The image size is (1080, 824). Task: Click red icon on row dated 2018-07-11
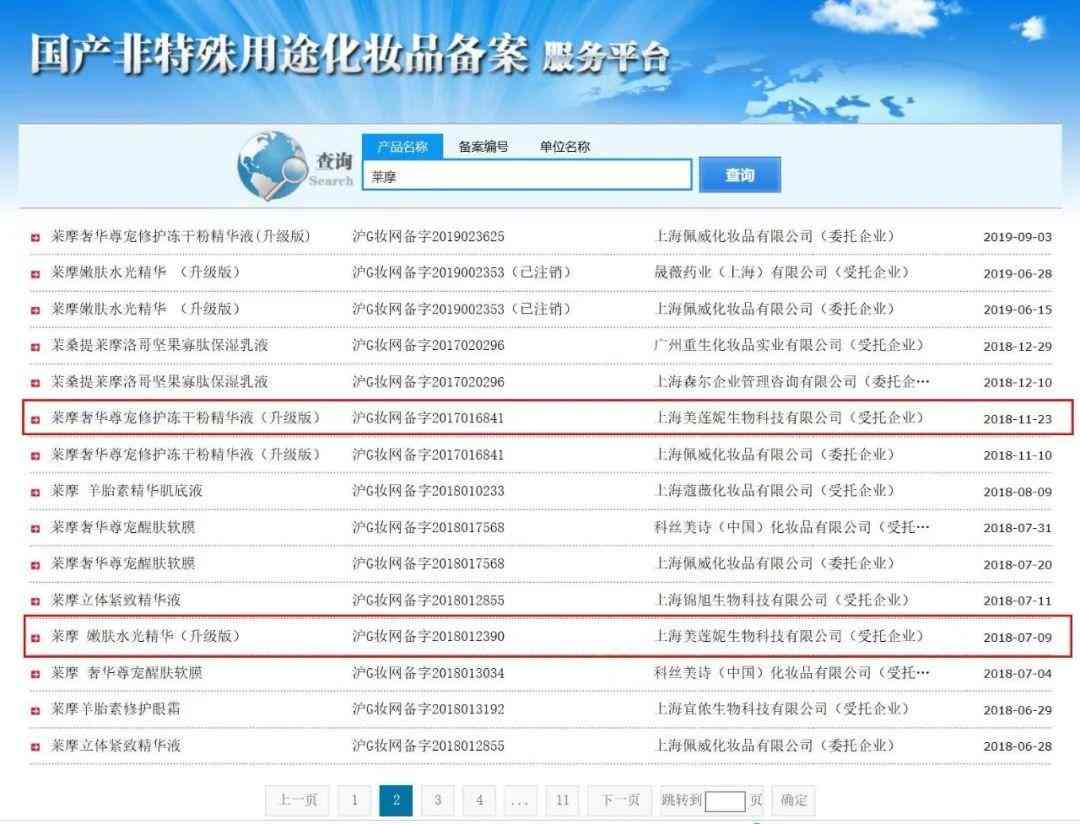36,601
